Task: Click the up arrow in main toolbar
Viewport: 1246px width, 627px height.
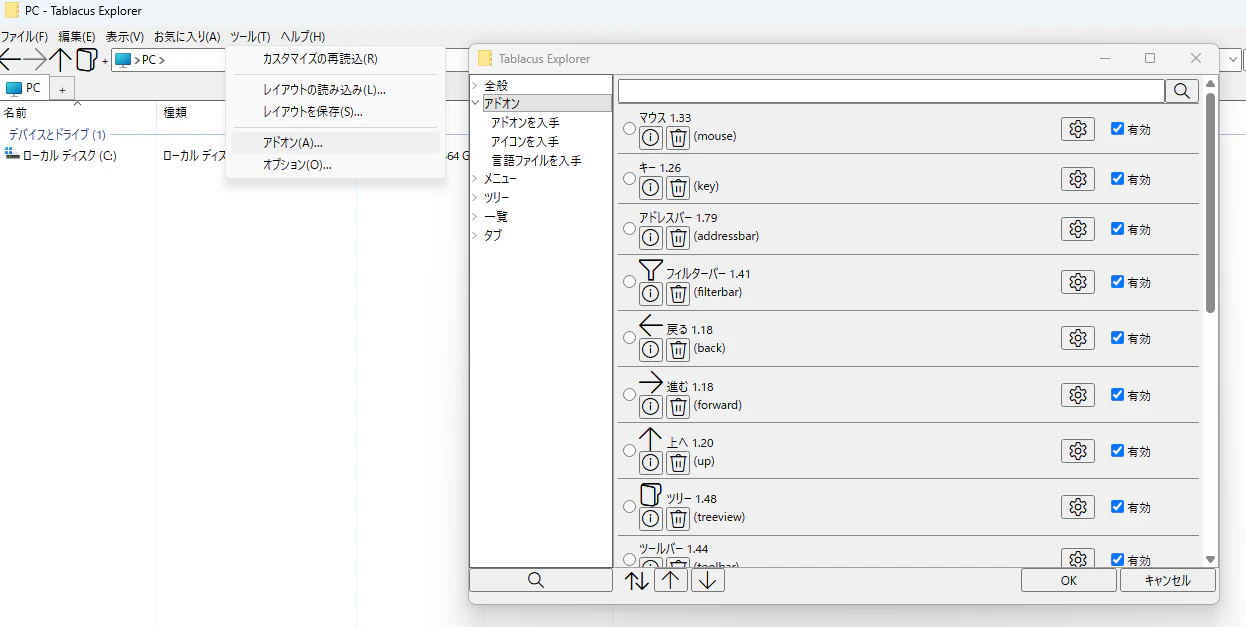Action: click(x=61, y=60)
